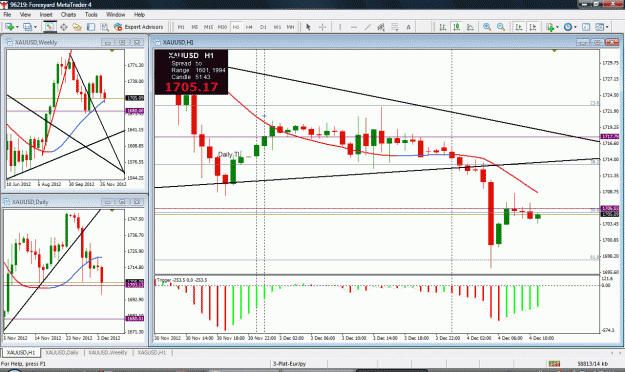Open the File menu
This screenshot has height=372, width=625.
pos(7,14)
